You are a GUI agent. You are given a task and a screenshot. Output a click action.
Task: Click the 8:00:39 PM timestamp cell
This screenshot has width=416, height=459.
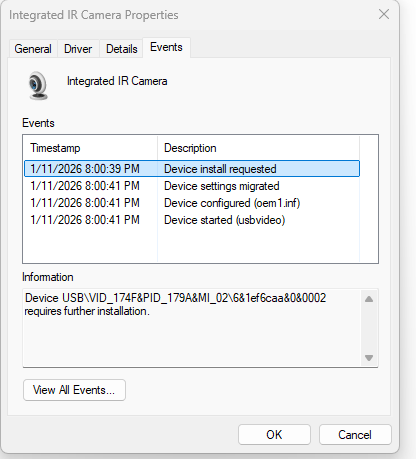point(85,169)
